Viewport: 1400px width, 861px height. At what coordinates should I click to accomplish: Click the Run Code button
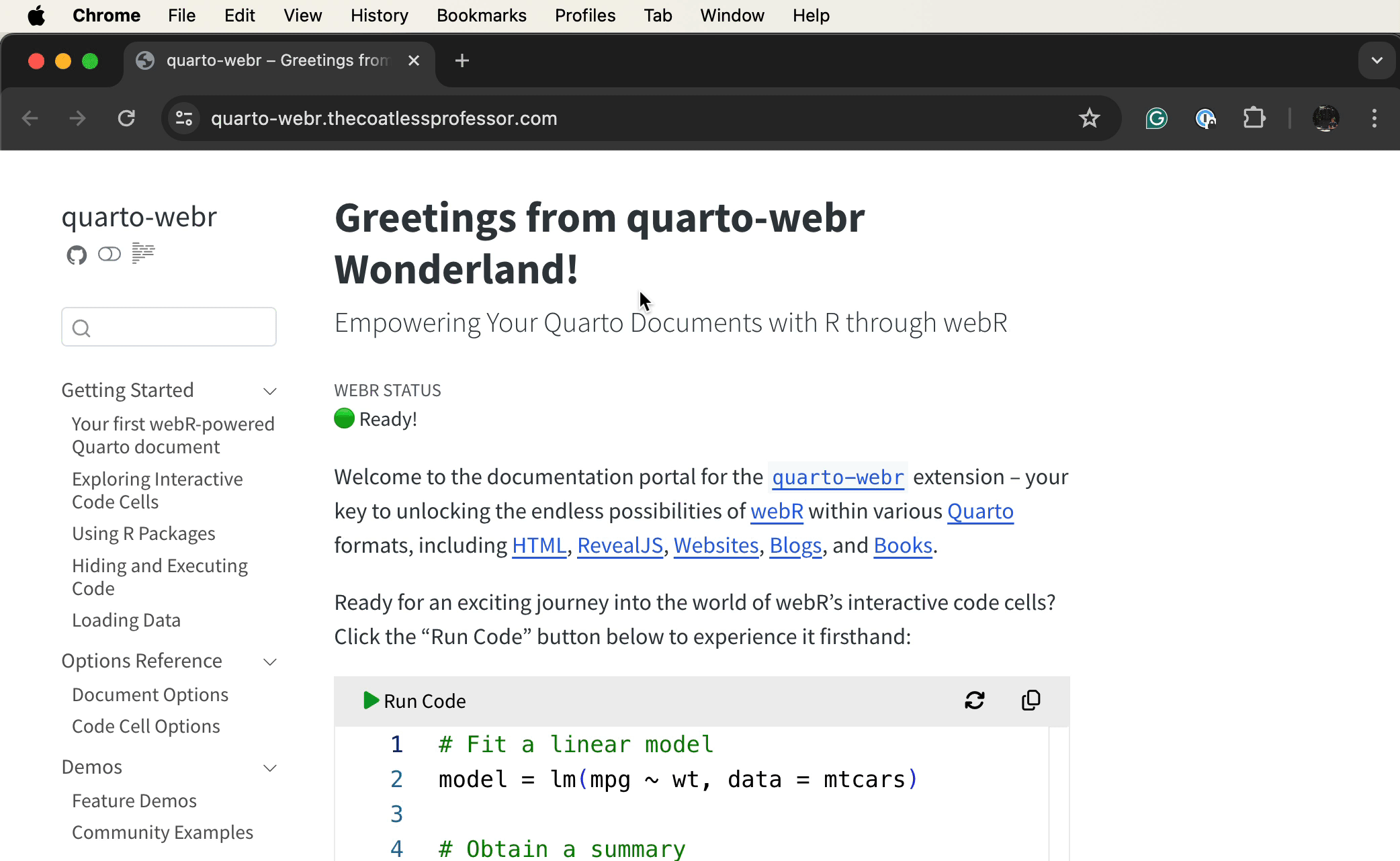tap(414, 700)
